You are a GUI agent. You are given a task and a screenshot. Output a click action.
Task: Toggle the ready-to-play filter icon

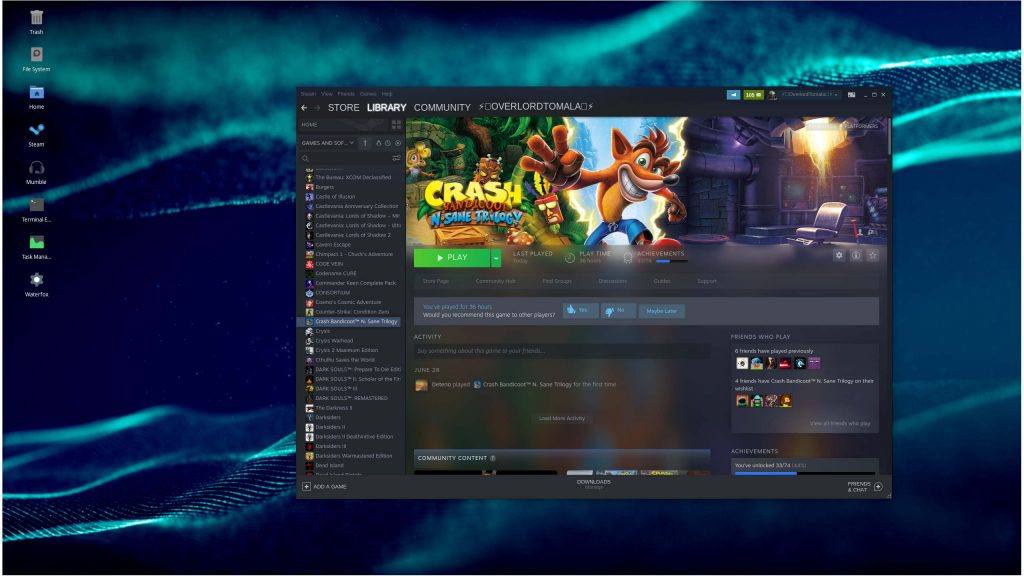click(398, 143)
